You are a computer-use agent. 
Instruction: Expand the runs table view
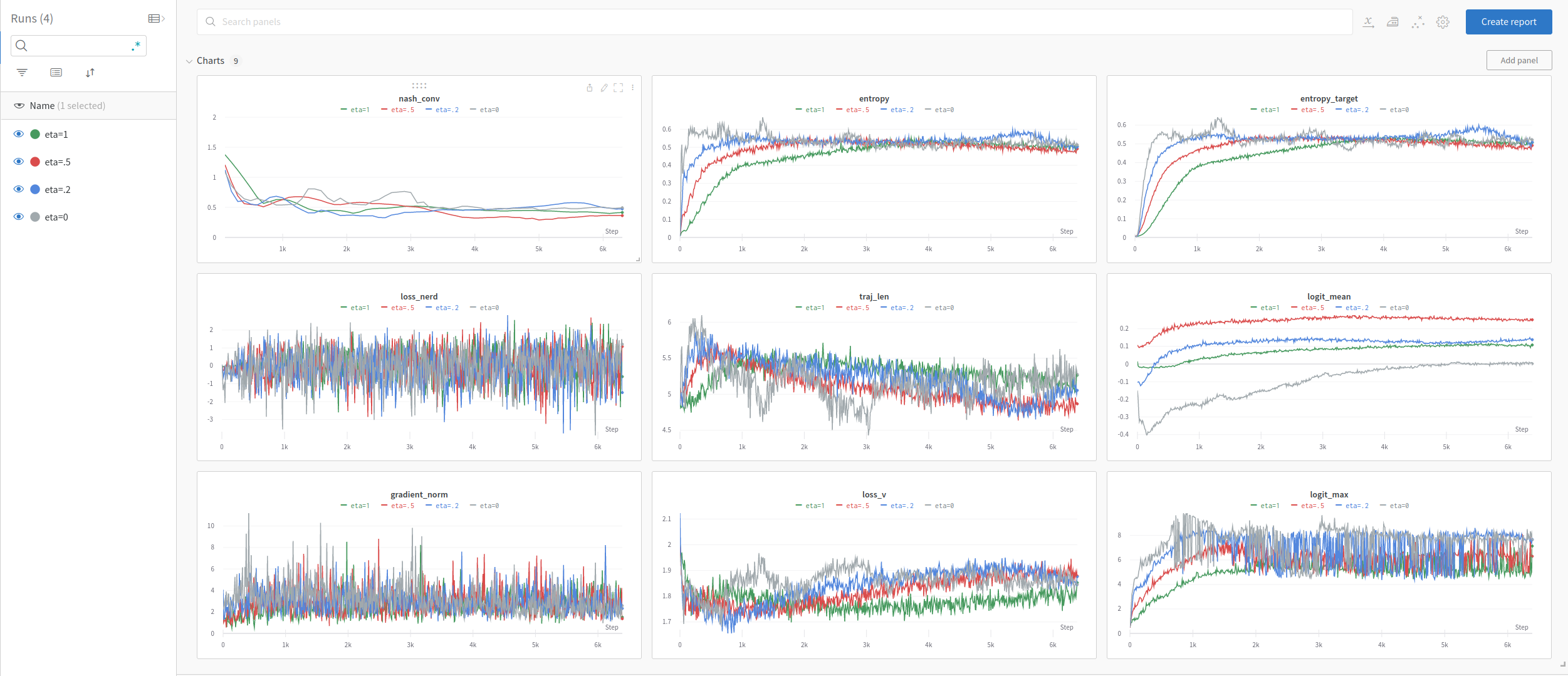(x=156, y=19)
